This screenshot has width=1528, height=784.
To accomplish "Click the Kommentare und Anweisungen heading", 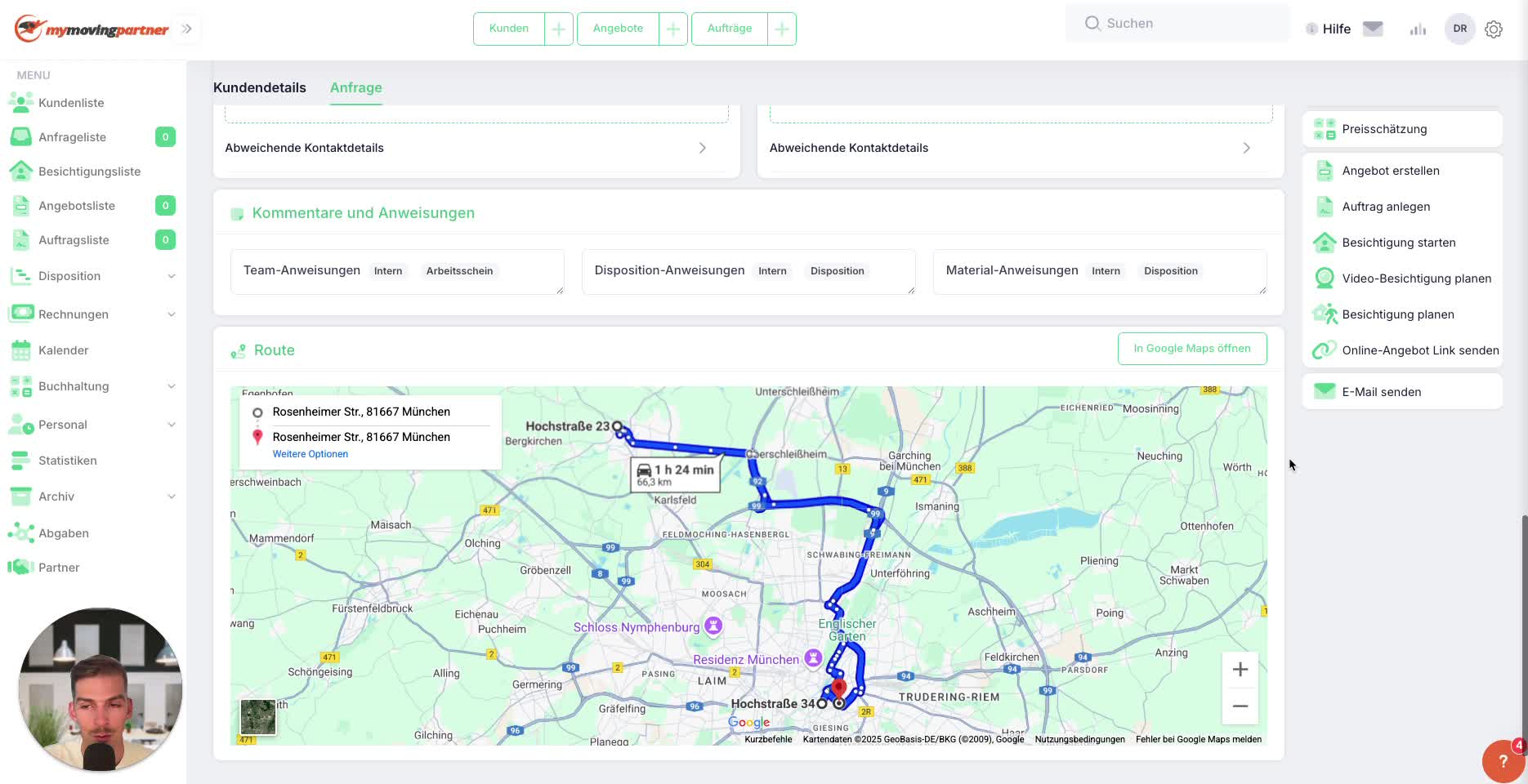I will click(x=364, y=213).
